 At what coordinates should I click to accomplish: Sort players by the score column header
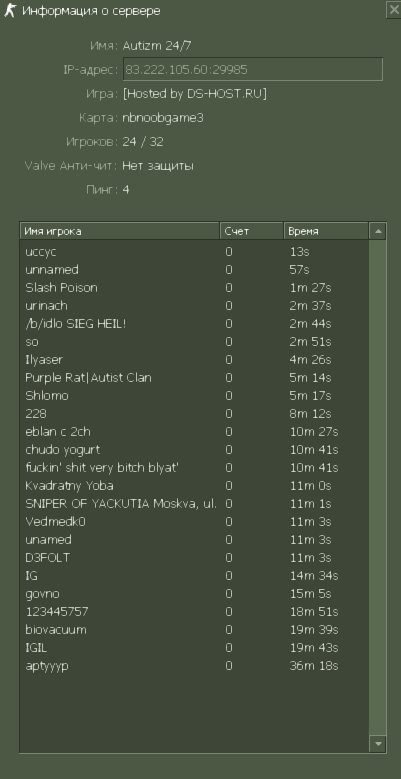[251, 231]
